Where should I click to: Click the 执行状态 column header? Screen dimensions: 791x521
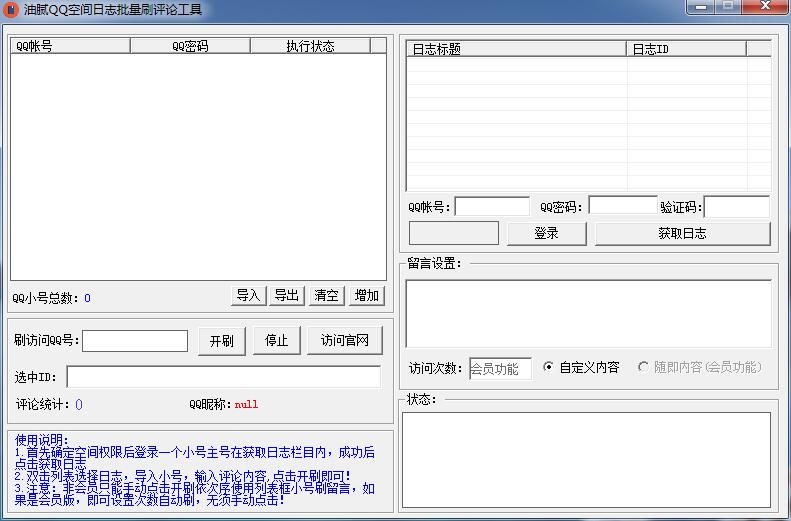310,46
